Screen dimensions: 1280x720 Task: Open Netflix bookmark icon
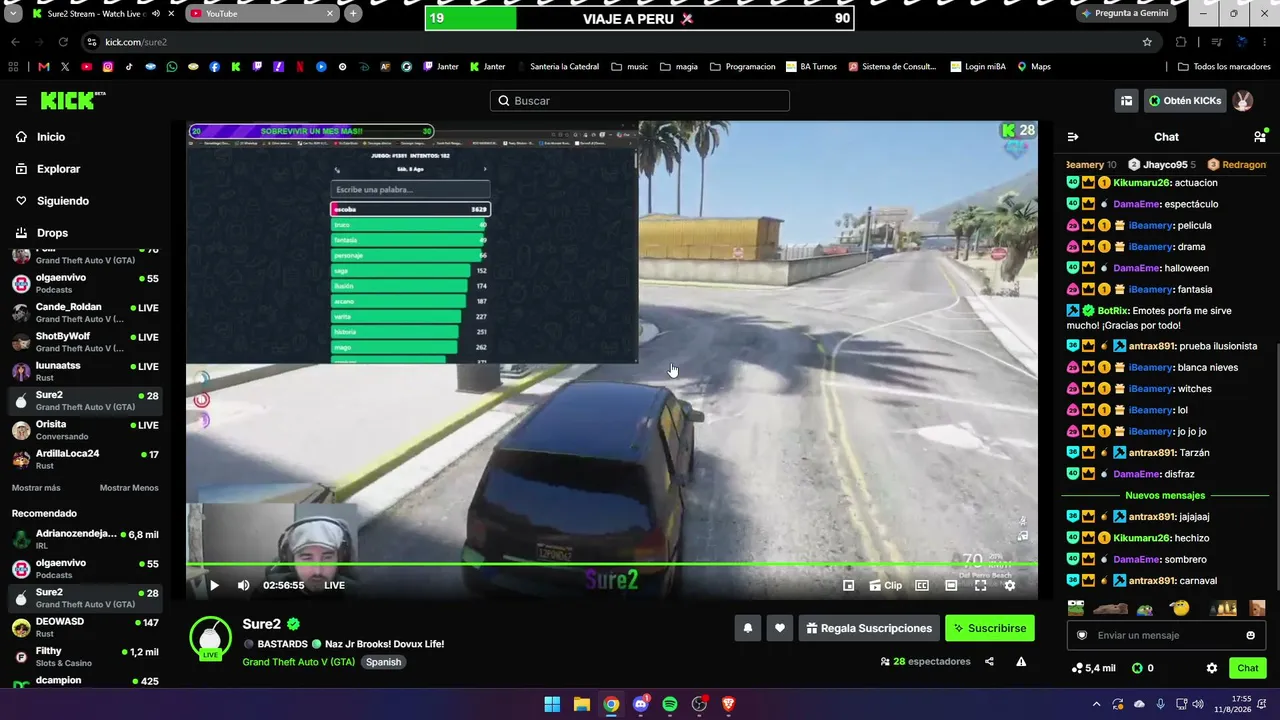point(300,67)
